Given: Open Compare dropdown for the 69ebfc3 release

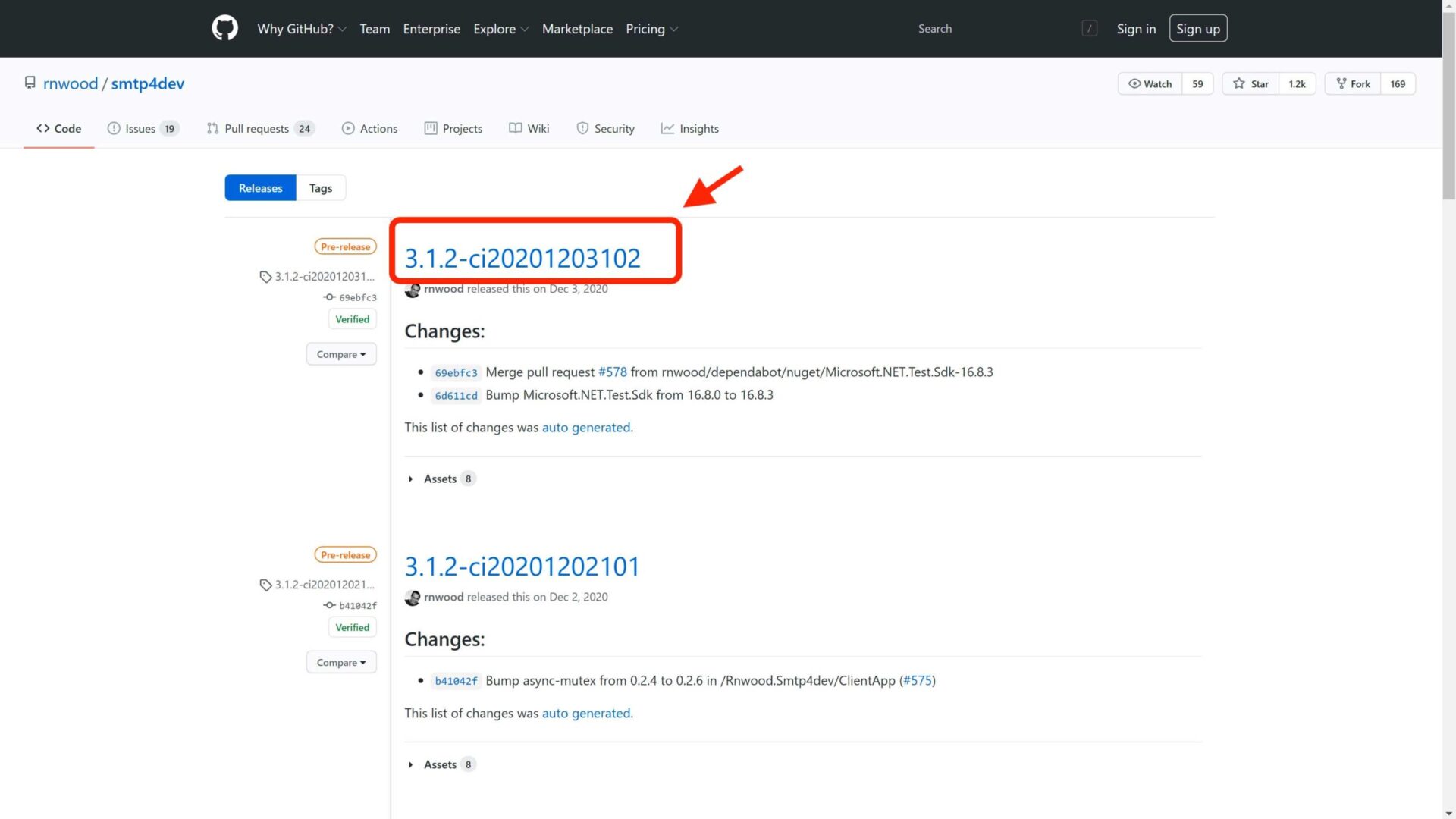Looking at the screenshot, I should pyautogui.click(x=341, y=354).
